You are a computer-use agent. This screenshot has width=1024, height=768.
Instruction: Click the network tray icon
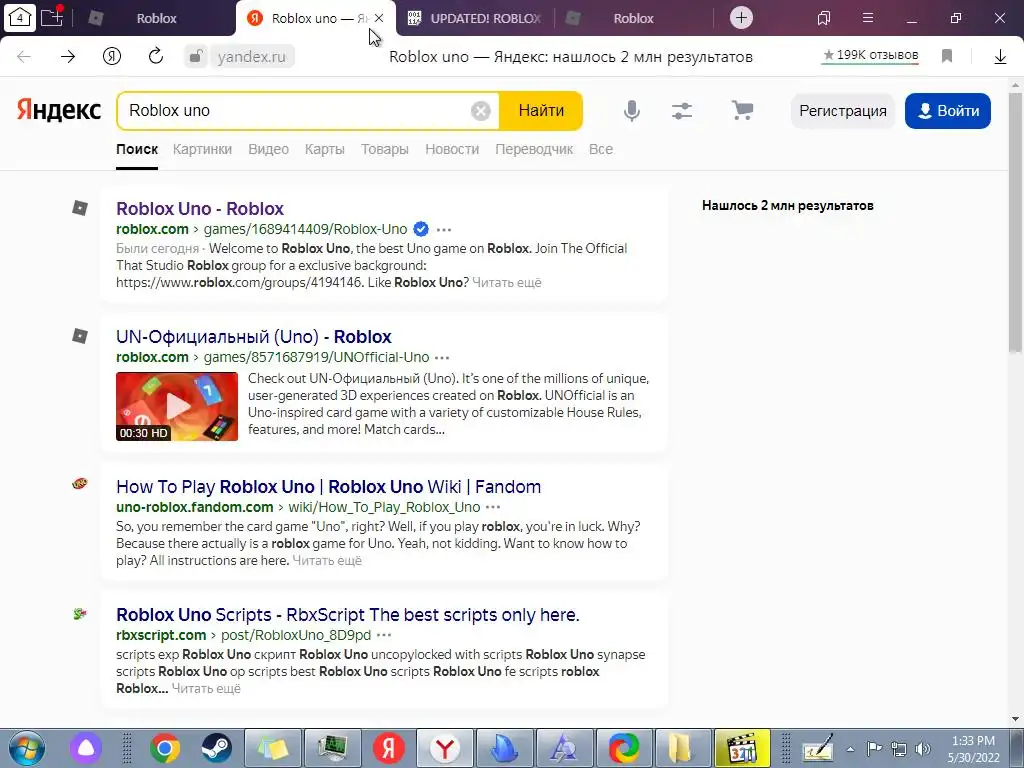899,749
